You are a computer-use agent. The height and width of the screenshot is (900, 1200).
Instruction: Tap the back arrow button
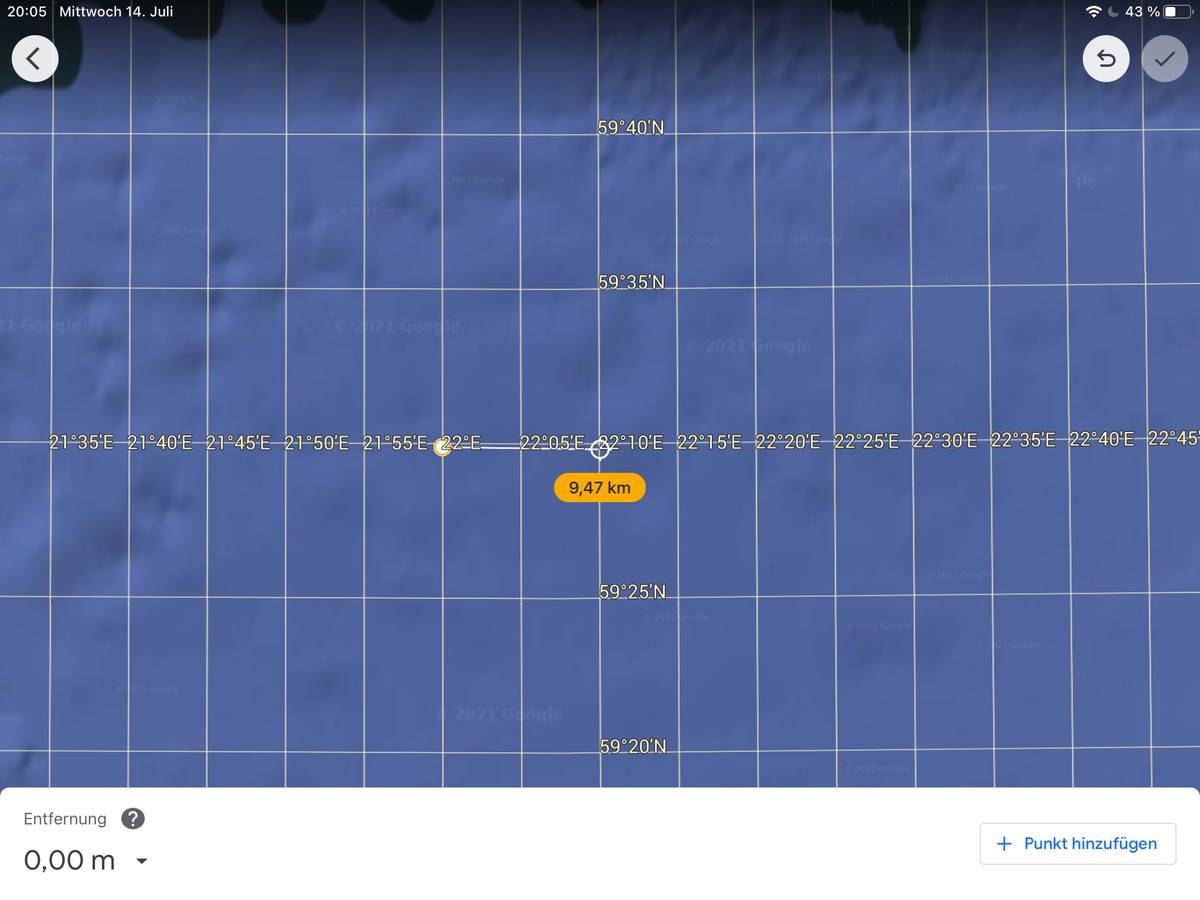coord(34,60)
